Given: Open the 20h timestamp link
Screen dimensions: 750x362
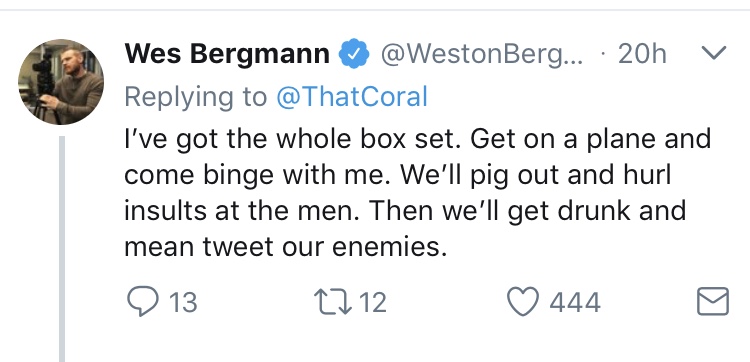Looking at the screenshot, I should [641, 54].
